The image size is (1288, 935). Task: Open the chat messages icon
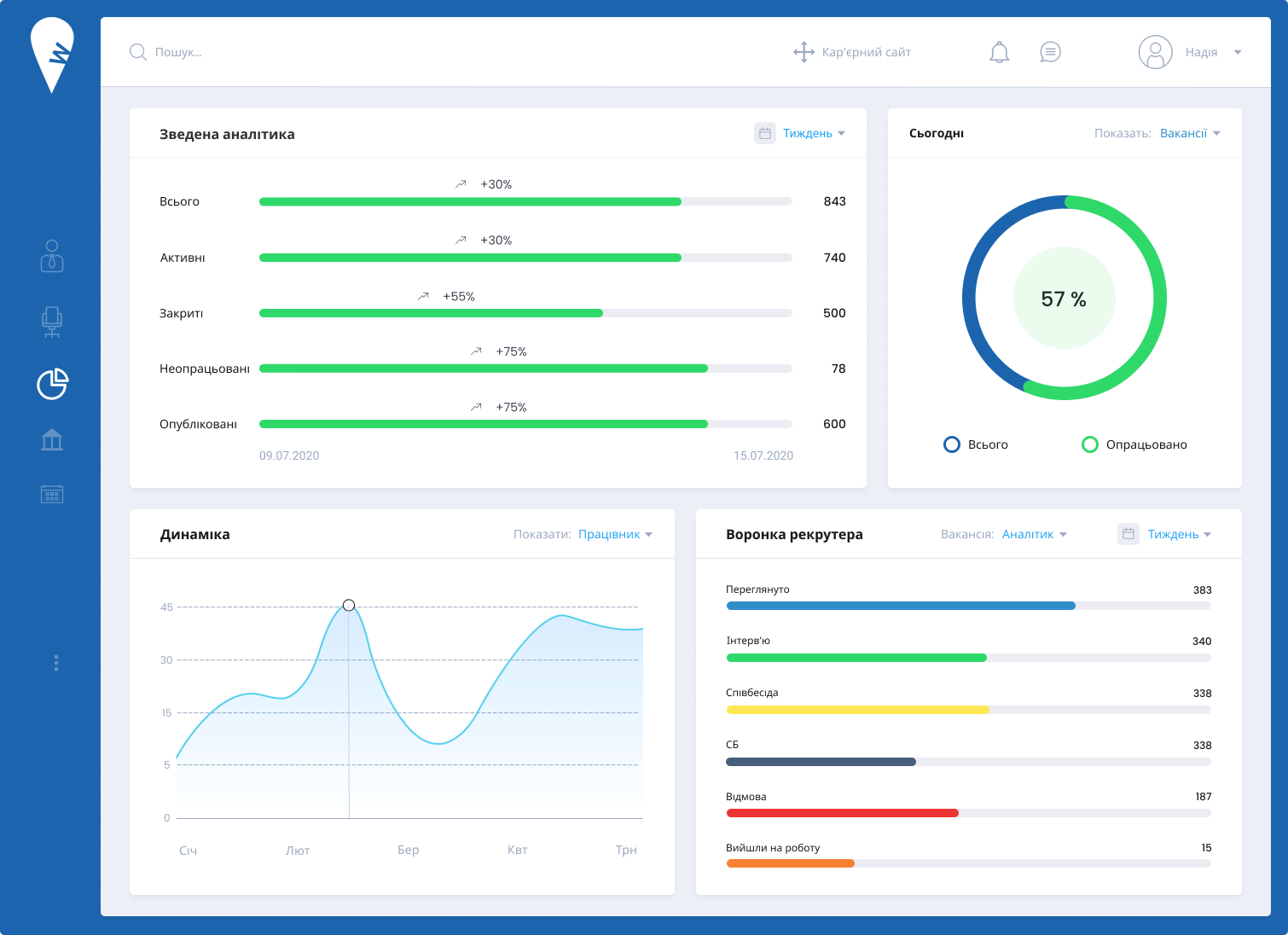point(1050,52)
